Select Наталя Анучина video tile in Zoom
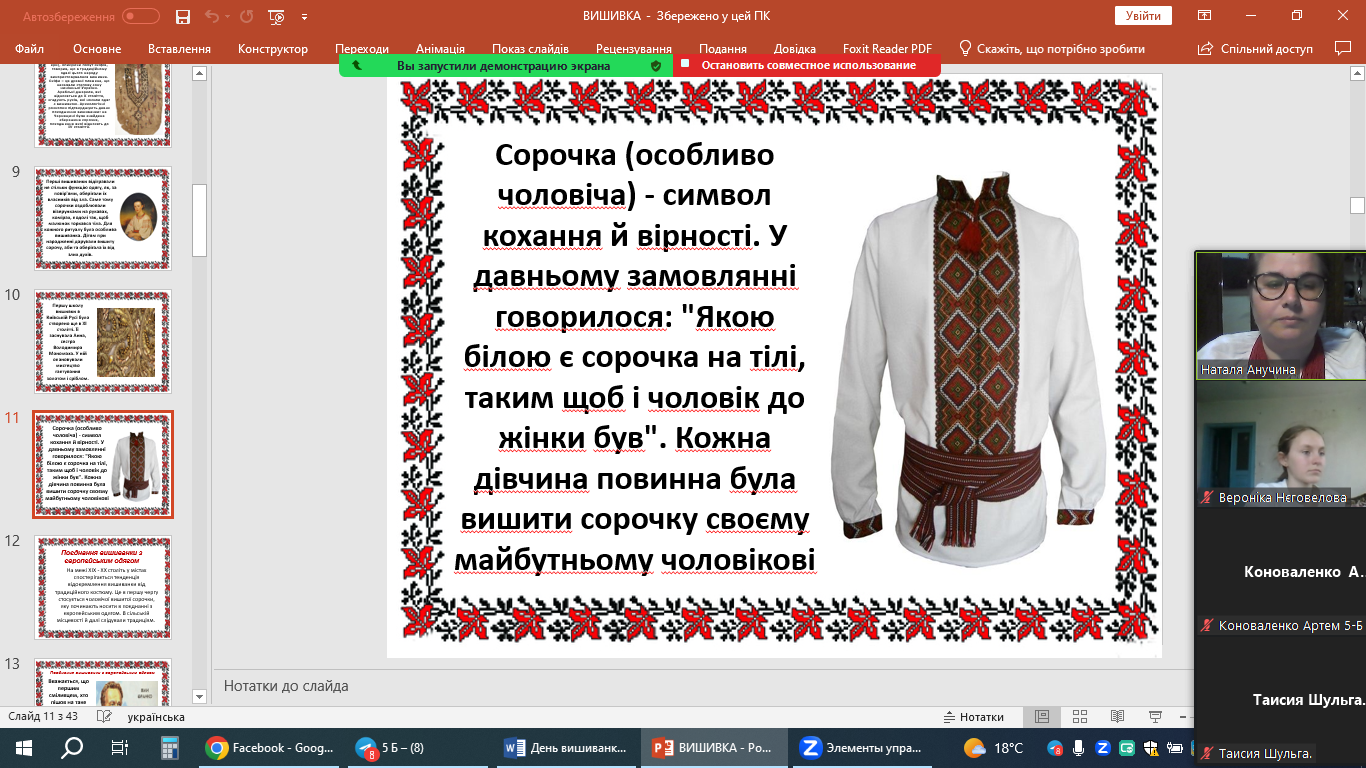The image size is (1366, 768). tap(1280, 315)
